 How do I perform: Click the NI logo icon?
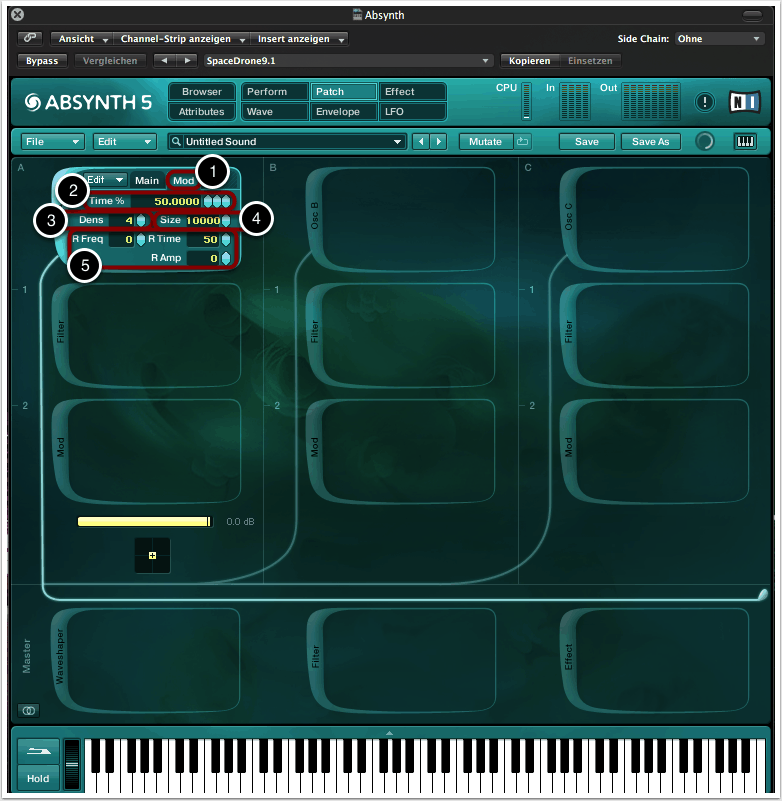pos(744,102)
